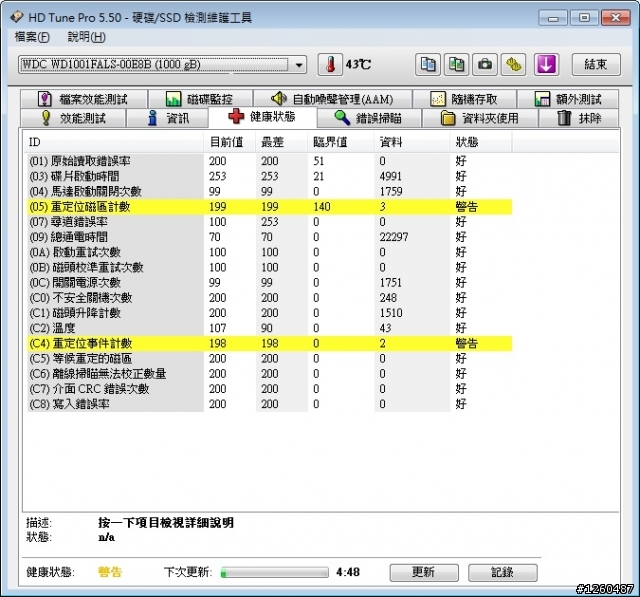Select the (0C) 開關電源次數 row
This screenshot has height=597, width=640.
269,283
